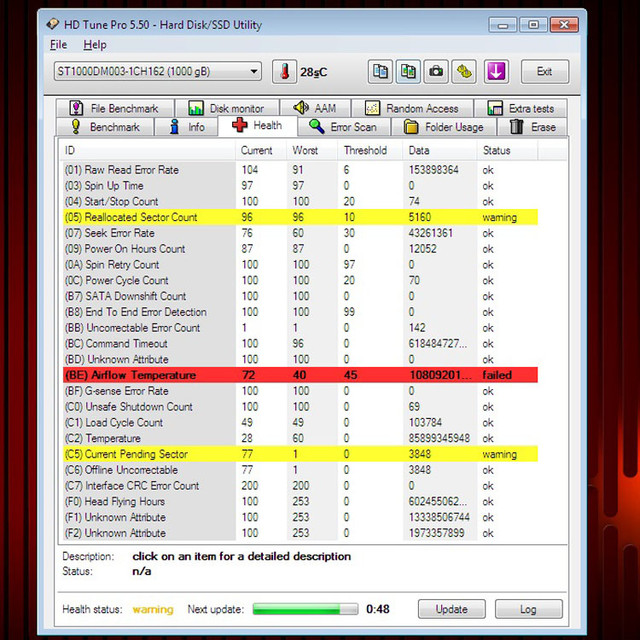Sort by the Current column header

(261, 150)
